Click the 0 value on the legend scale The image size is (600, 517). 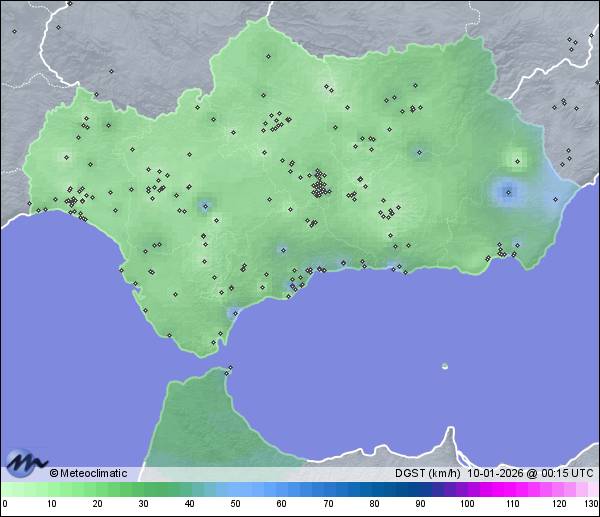coord(5,504)
